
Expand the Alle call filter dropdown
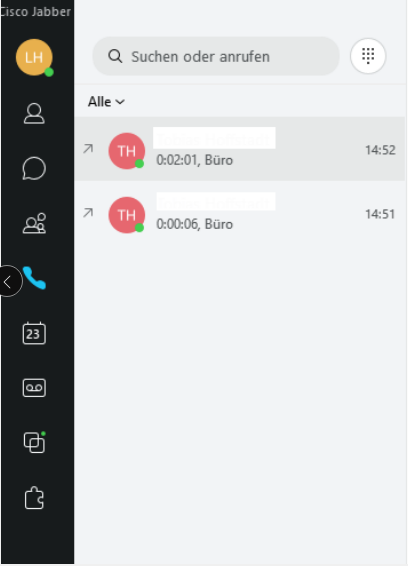pyautogui.click(x=106, y=102)
